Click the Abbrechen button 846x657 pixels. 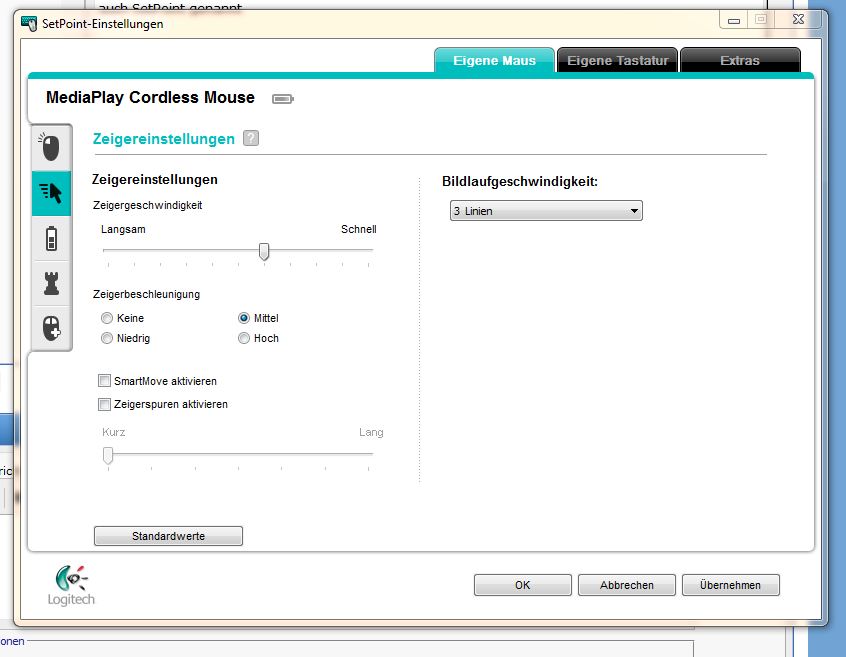626,585
